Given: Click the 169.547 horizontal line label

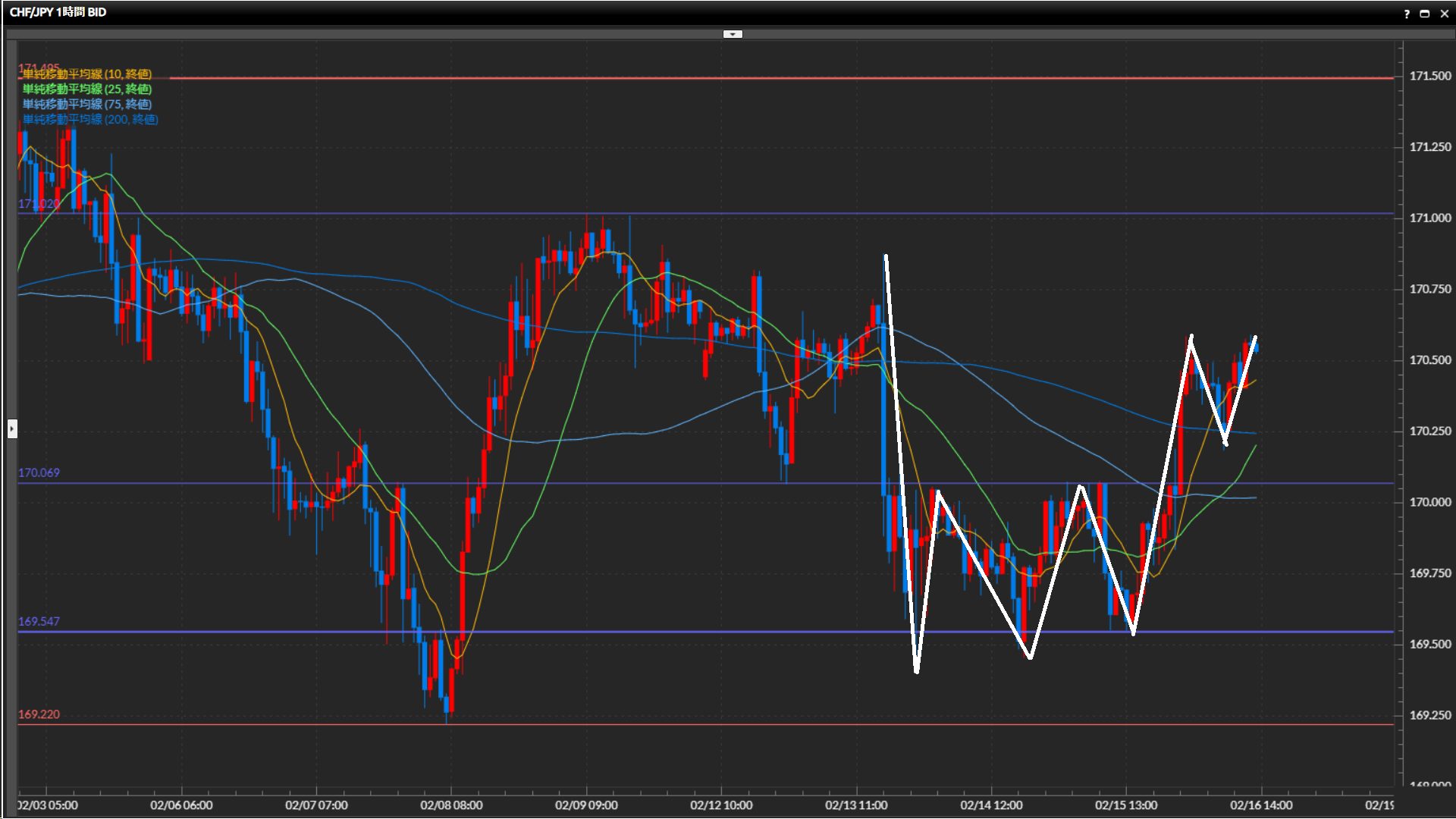Looking at the screenshot, I should click(x=39, y=622).
